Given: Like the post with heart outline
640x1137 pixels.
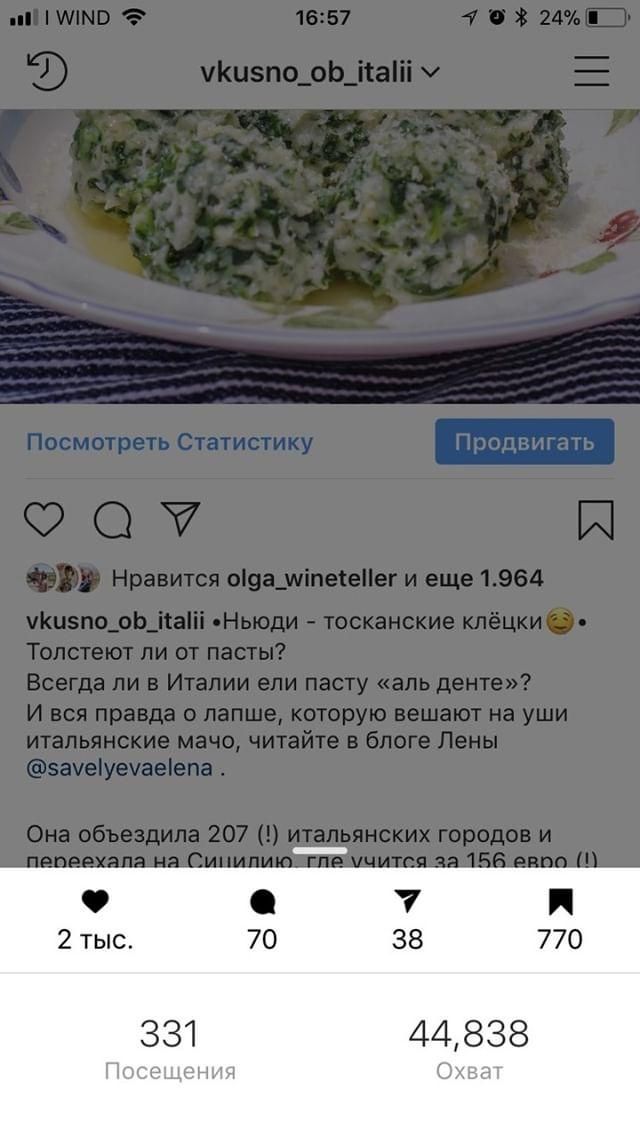Looking at the screenshot, I should click(x=44, y=519).
